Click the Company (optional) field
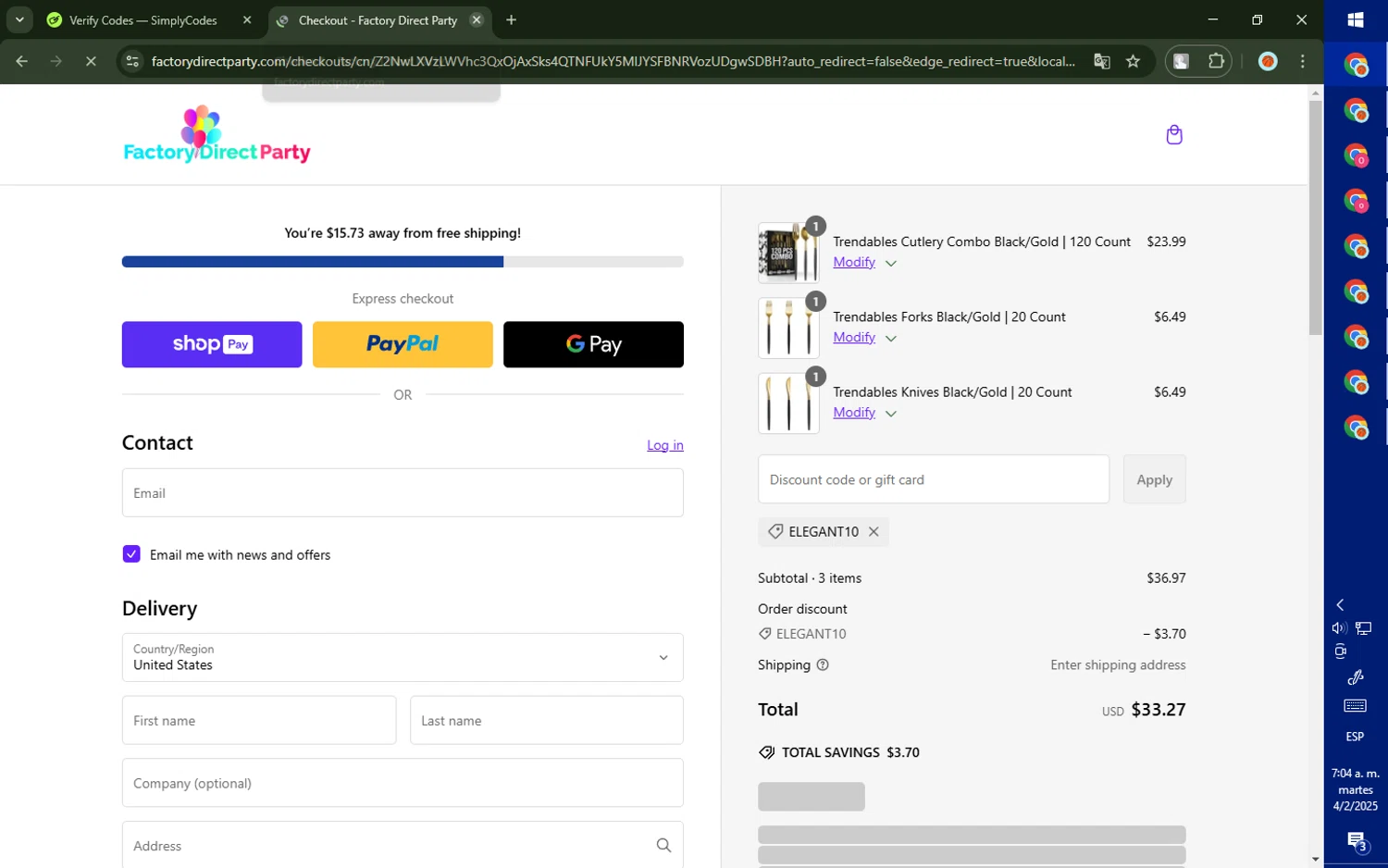The image size is (1388, 868). tap(403, 783)
